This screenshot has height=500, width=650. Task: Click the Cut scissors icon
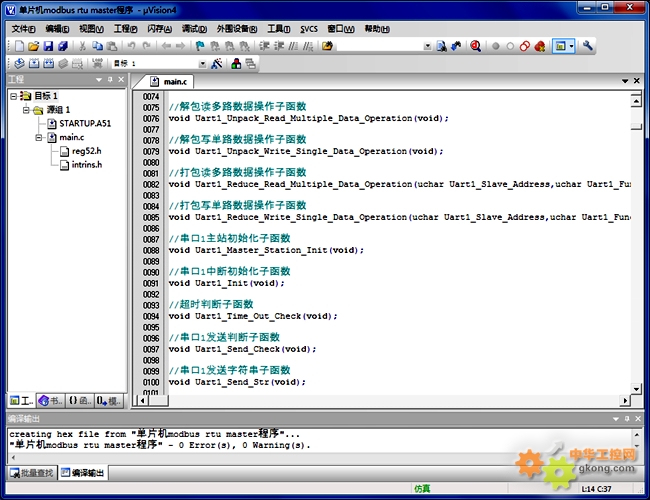[82, 46]
